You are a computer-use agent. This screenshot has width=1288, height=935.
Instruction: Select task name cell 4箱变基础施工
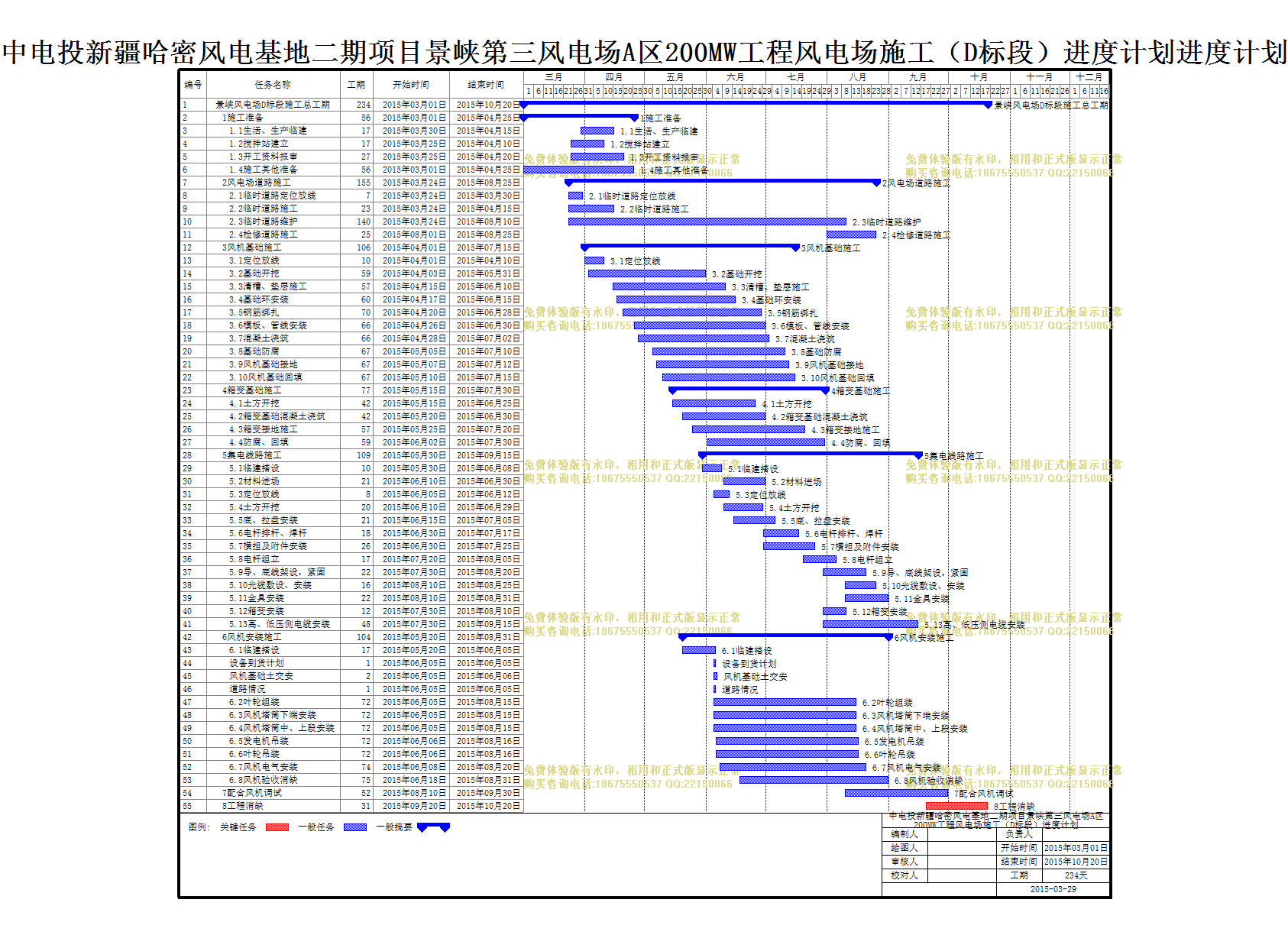(273, 390)
